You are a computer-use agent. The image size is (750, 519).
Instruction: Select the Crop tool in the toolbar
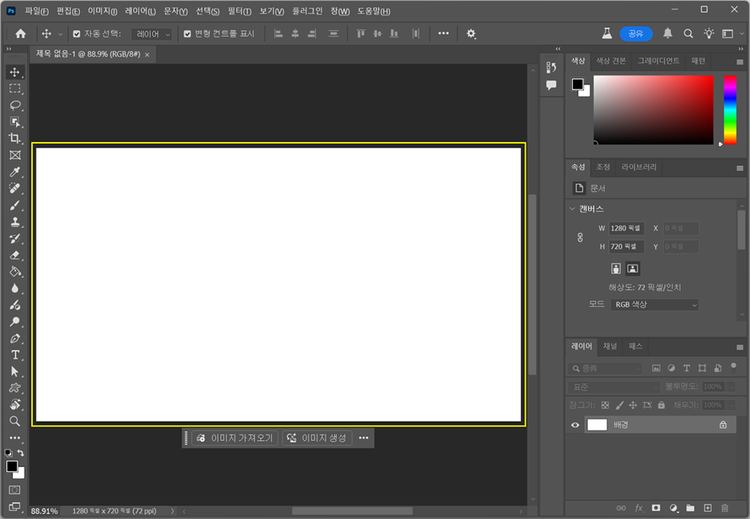pos(15,138)
